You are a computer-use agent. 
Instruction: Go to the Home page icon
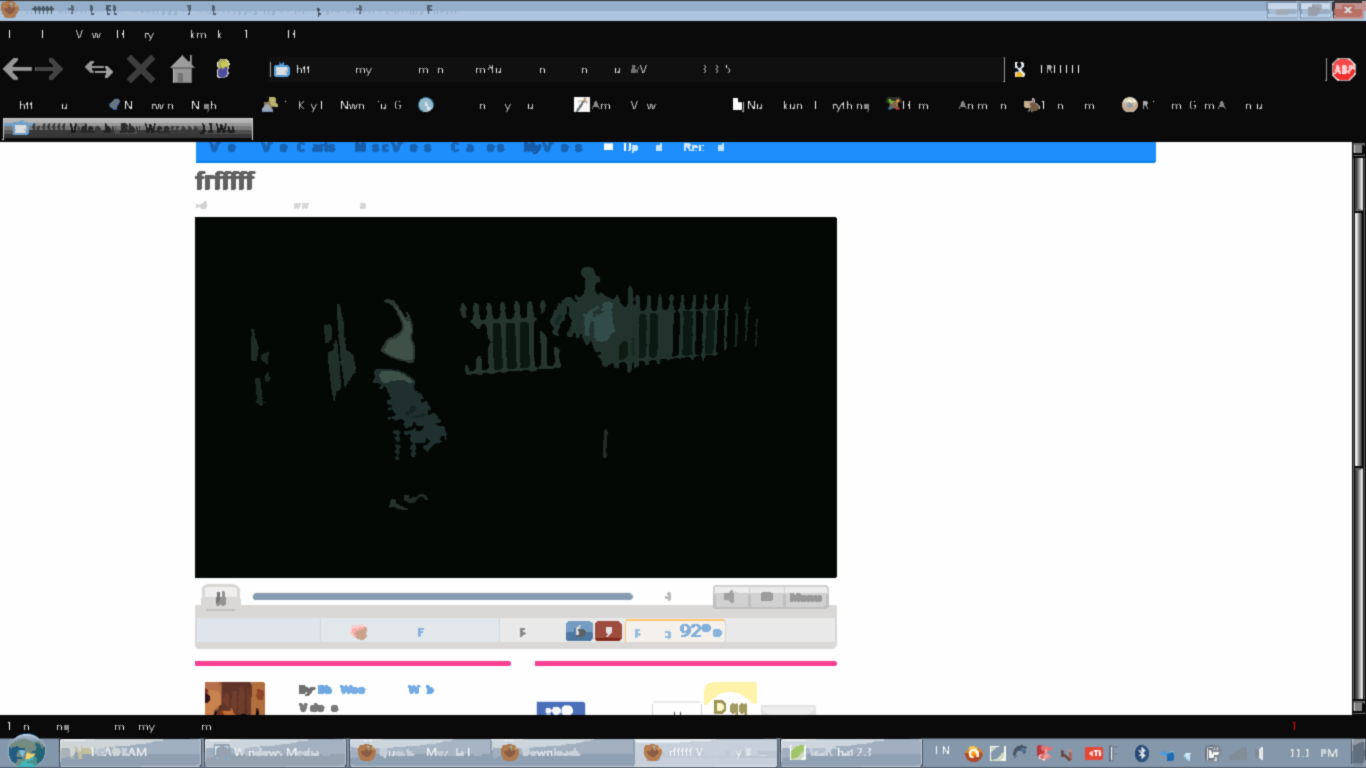[x=182, y=69]
